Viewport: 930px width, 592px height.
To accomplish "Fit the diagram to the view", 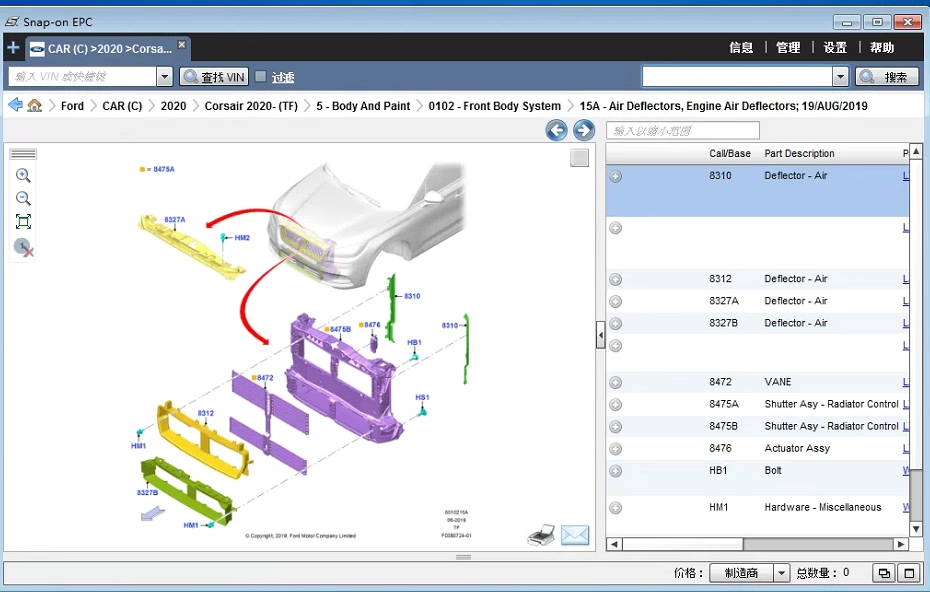I will pos(23,221).
